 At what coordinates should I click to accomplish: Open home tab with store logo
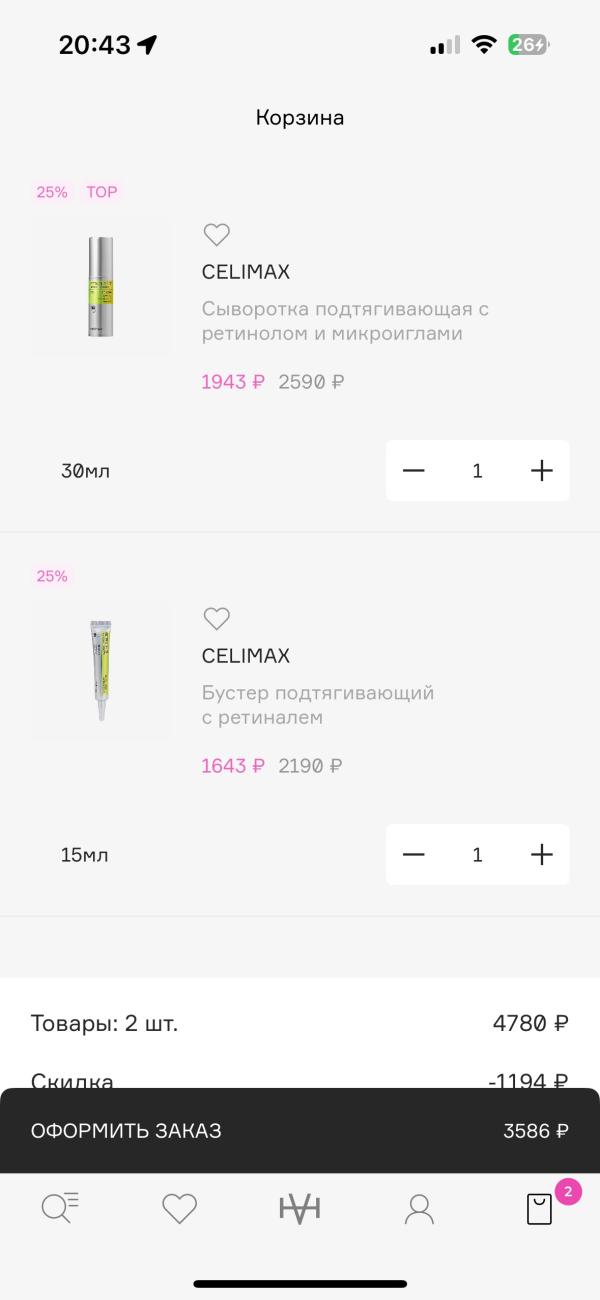pos(300,1209)
